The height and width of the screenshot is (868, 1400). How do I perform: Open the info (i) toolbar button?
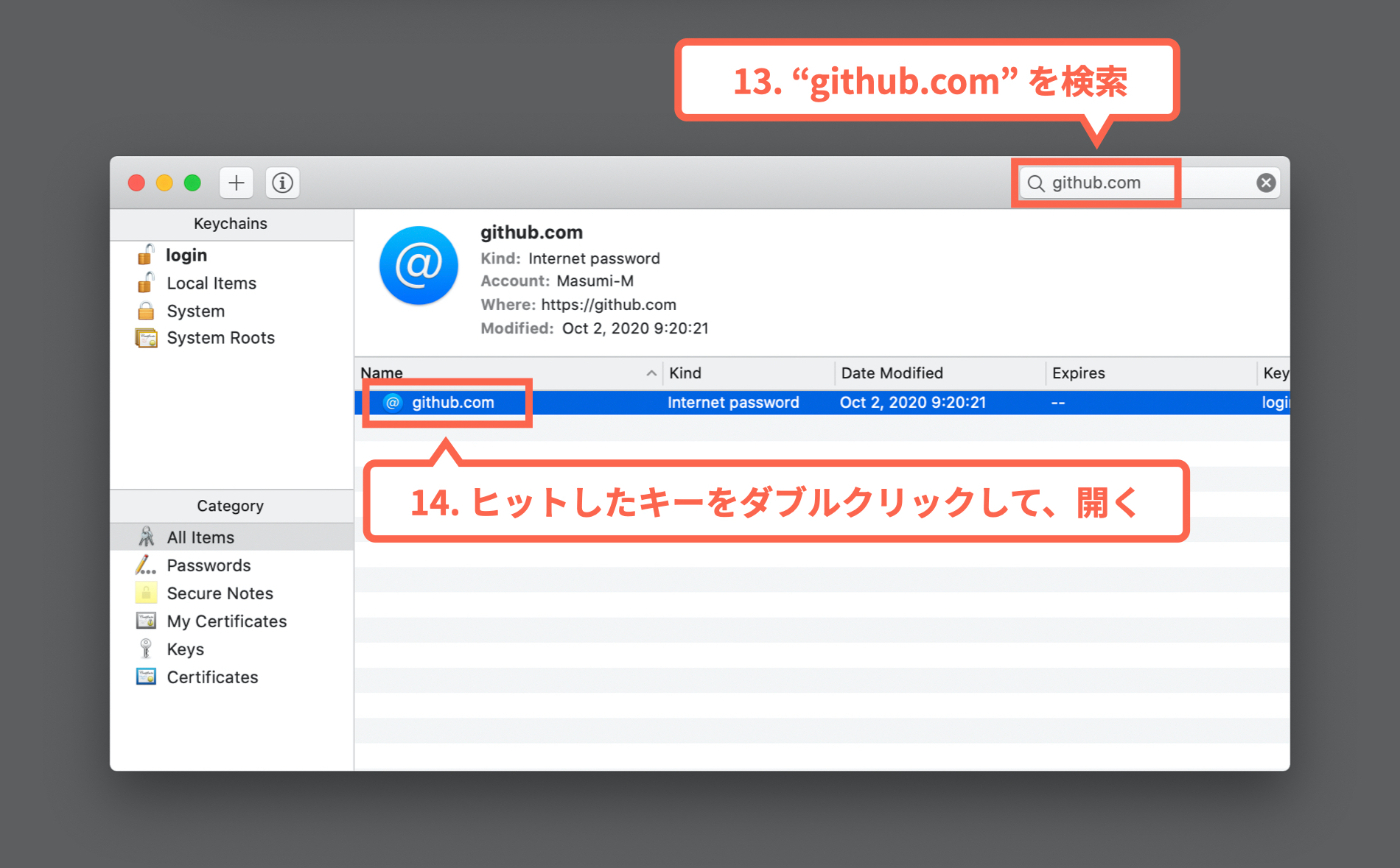[283, 183]
